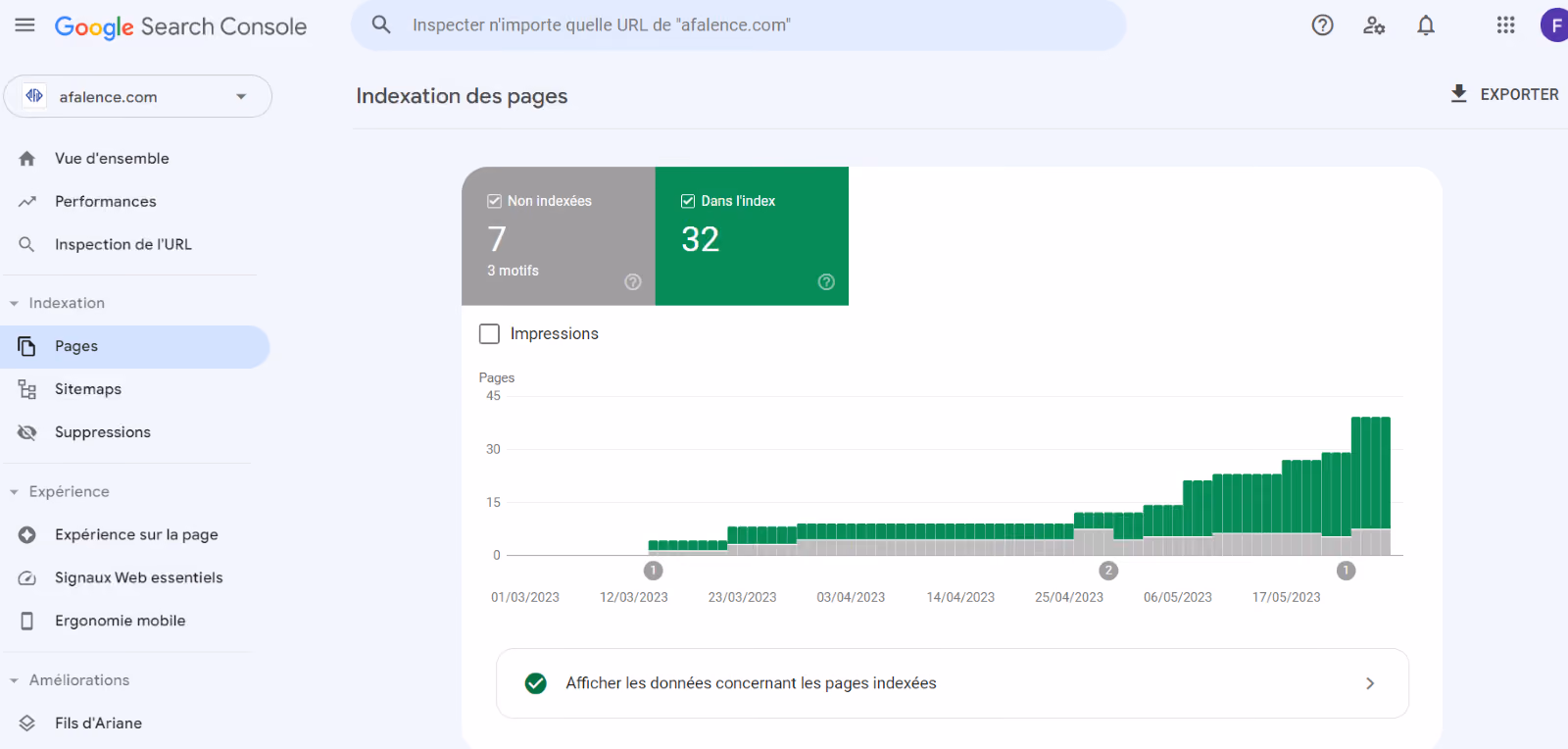Viewport: 1568px width, 749px height.
Task: Select Pages under Indexation
Action: pyautogui.click(x=134, y=347)
